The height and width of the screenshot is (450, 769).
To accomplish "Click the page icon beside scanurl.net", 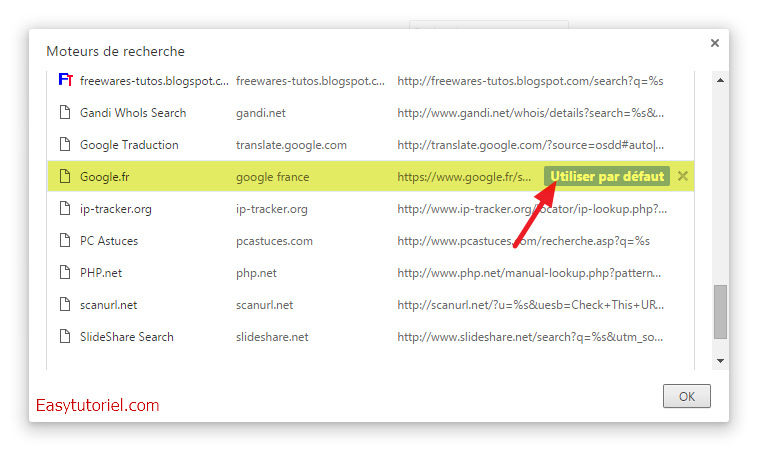I will [65, 304].
